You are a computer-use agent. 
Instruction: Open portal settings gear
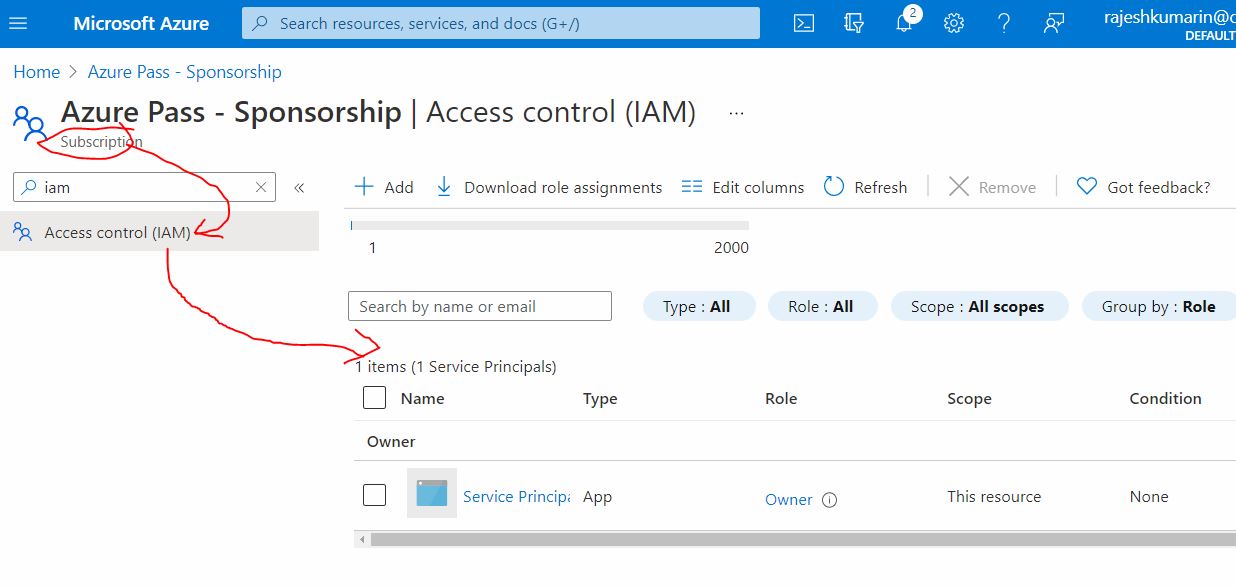click(x=954, y=23)
